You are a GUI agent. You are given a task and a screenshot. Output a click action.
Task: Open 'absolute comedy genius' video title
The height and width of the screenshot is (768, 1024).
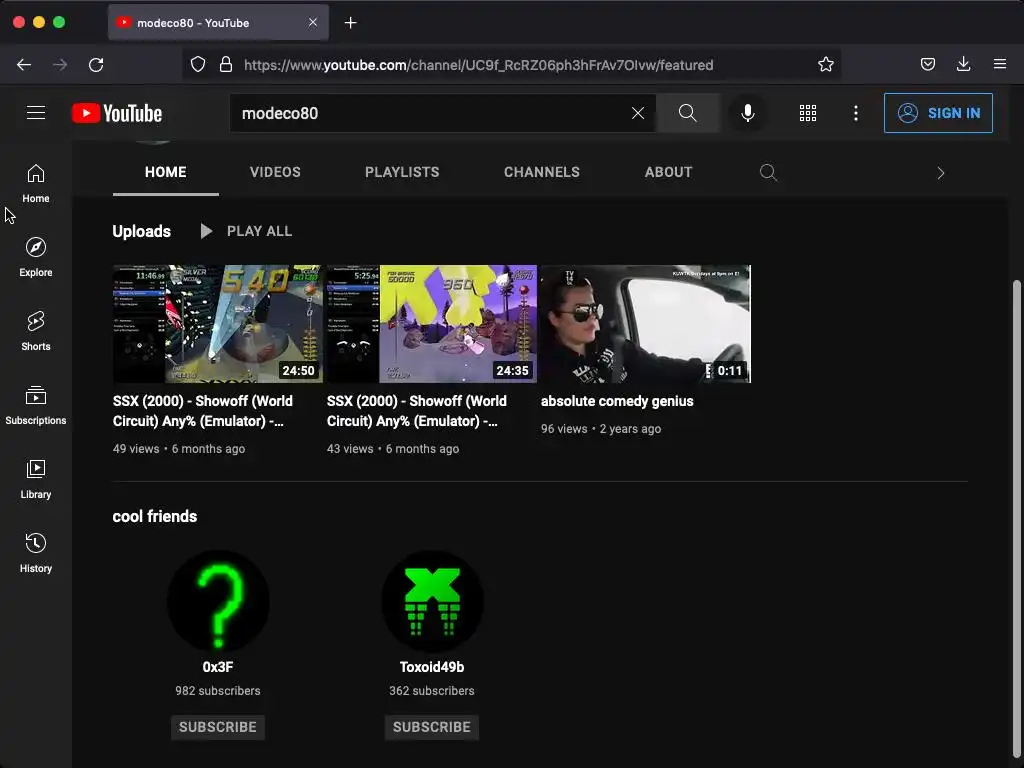[x=617, y=401]
